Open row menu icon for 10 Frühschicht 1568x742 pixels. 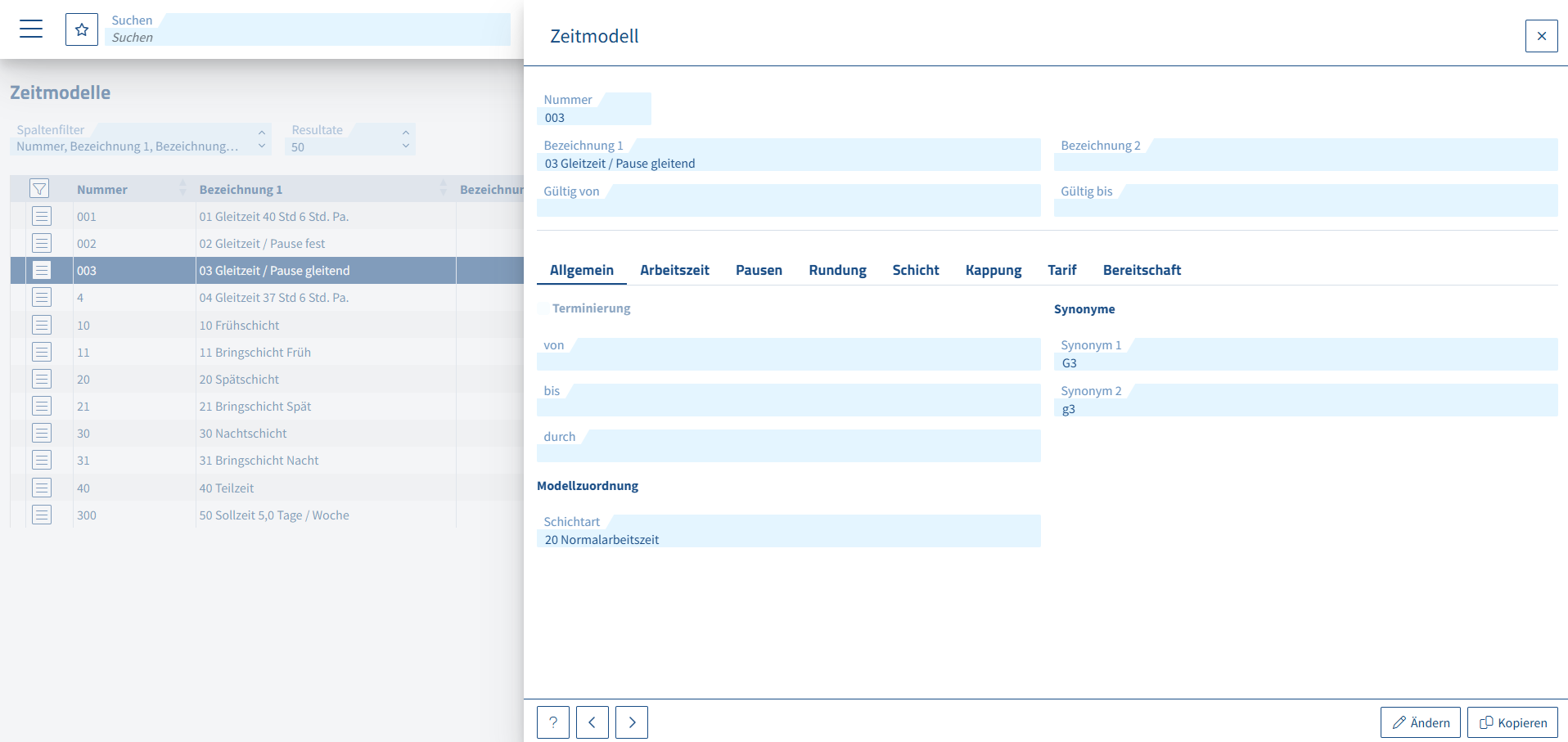[42, 325]
